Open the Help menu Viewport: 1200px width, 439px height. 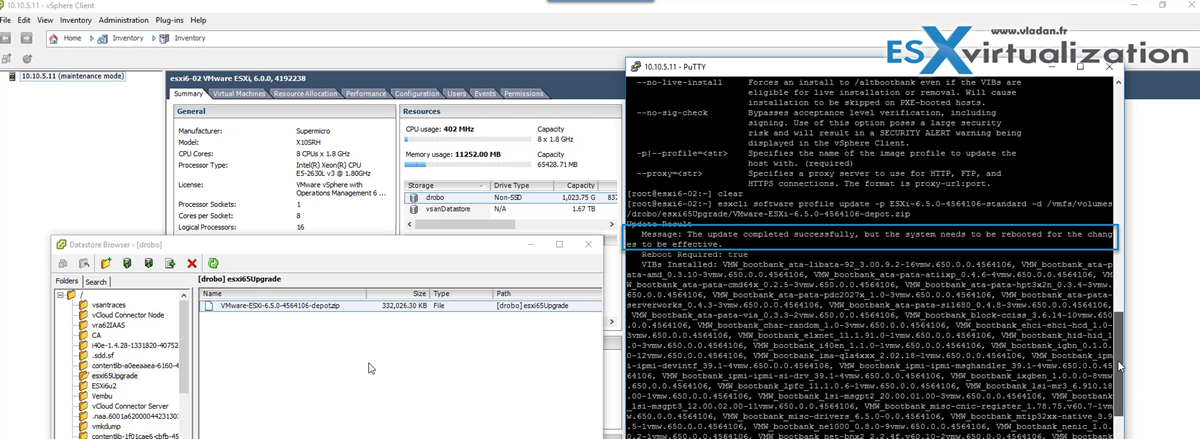[x=198, y=20]
